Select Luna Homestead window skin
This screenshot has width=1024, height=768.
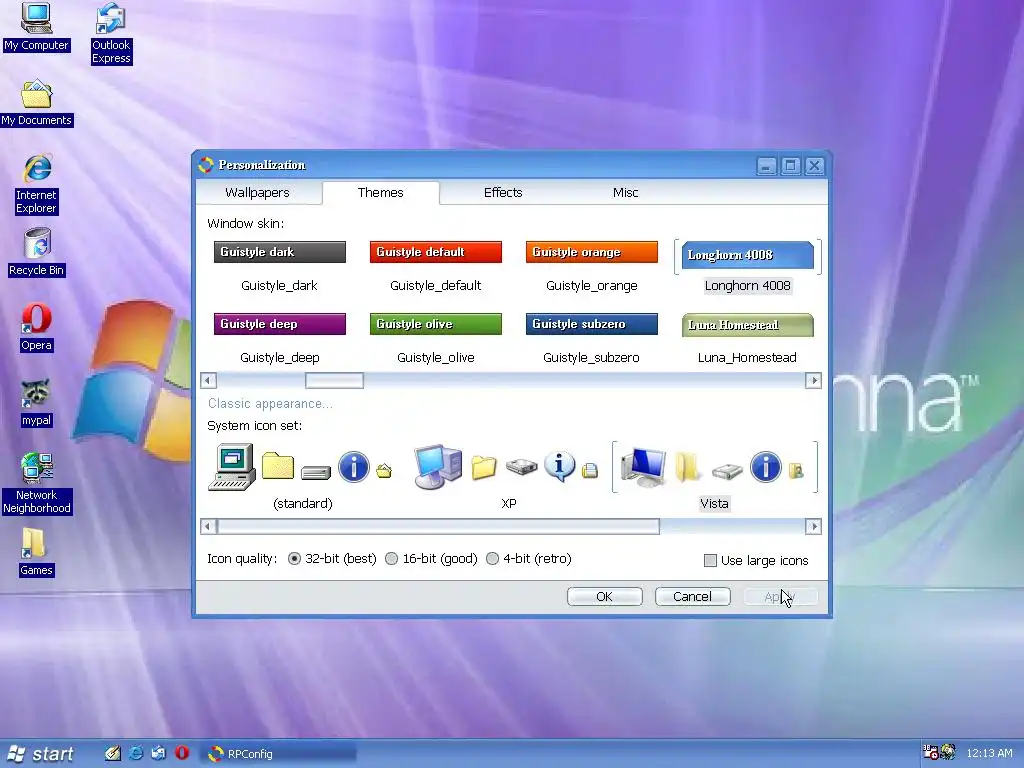[x=748, y=325]
